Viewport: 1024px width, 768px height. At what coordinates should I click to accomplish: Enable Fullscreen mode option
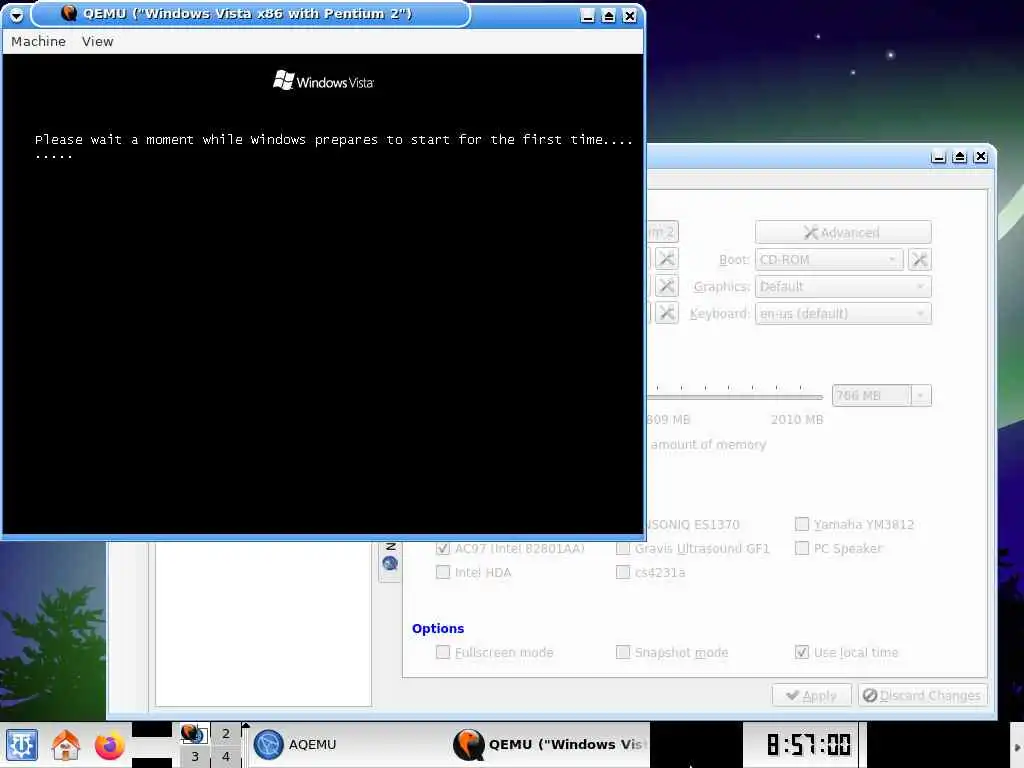(x=443, y=652)
